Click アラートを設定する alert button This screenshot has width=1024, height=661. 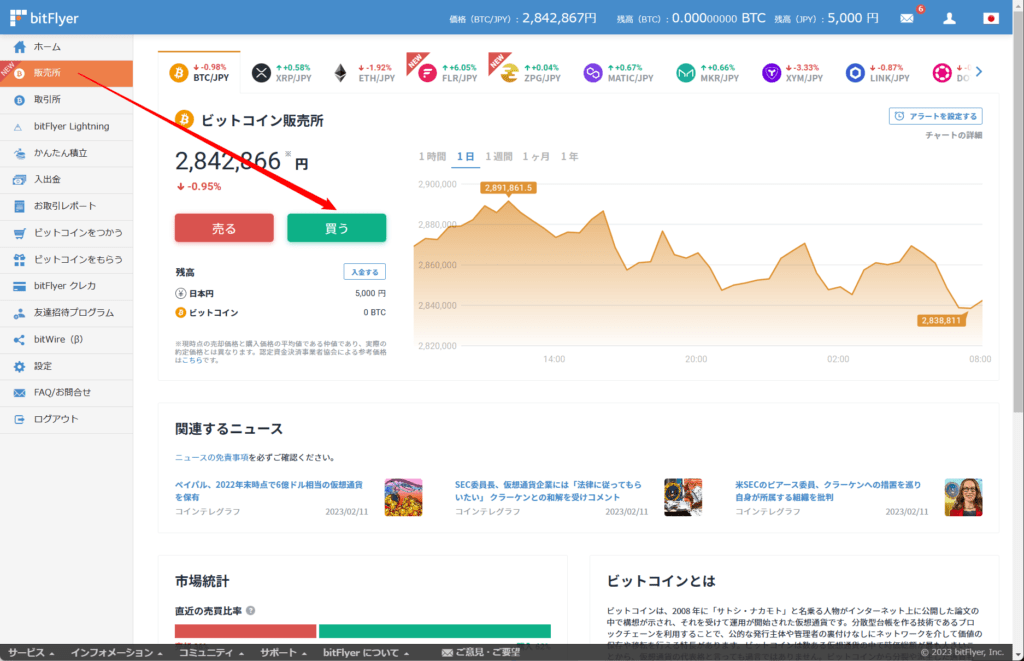click(936, 116)
